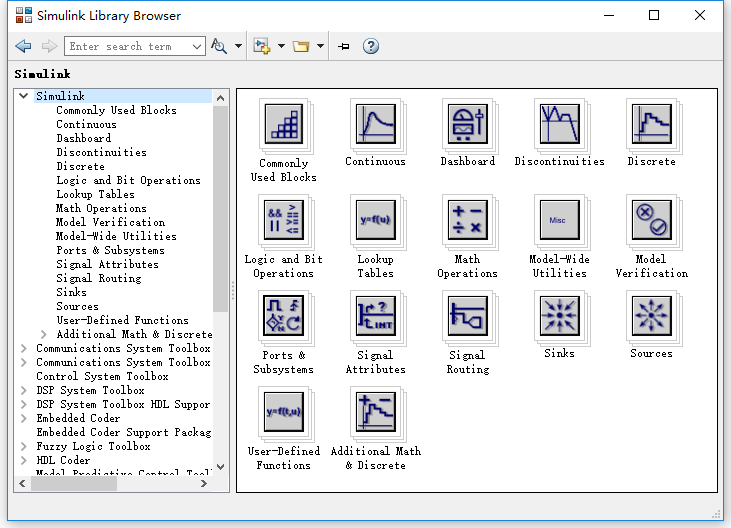The image size is (731, 528).
Task: Select Model Verification in the tree
Action: pyautogui.click(x=110, y=222)
